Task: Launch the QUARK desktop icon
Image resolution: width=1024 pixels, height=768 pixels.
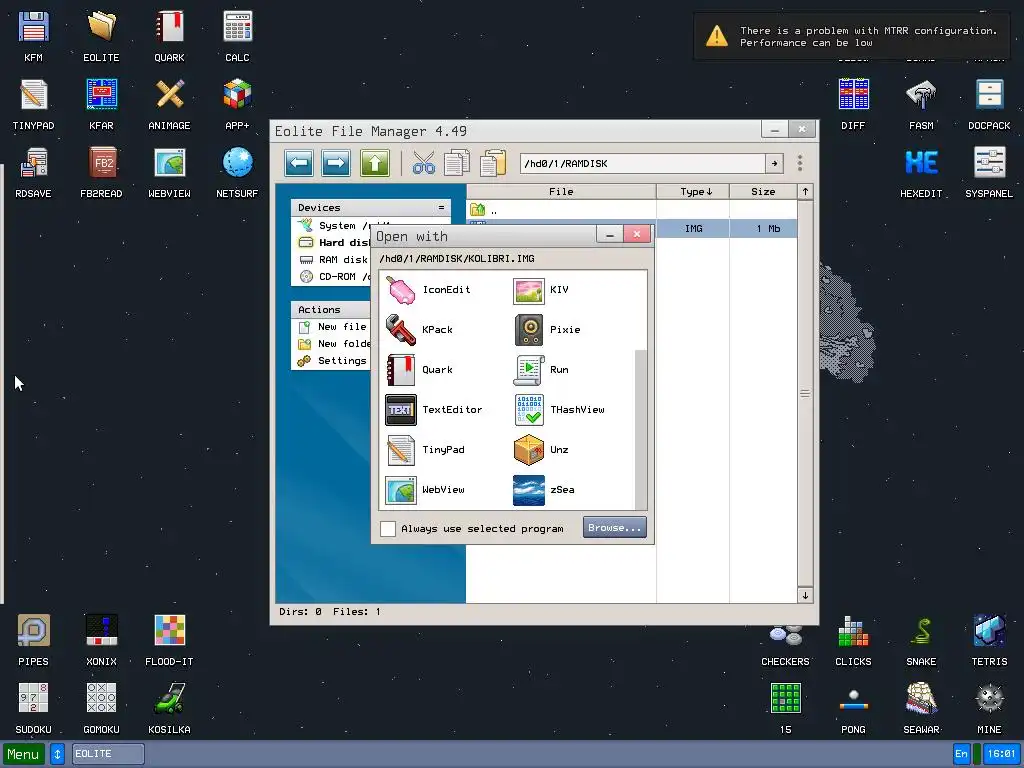Action: pyautogui.click(x=169, y=36)
